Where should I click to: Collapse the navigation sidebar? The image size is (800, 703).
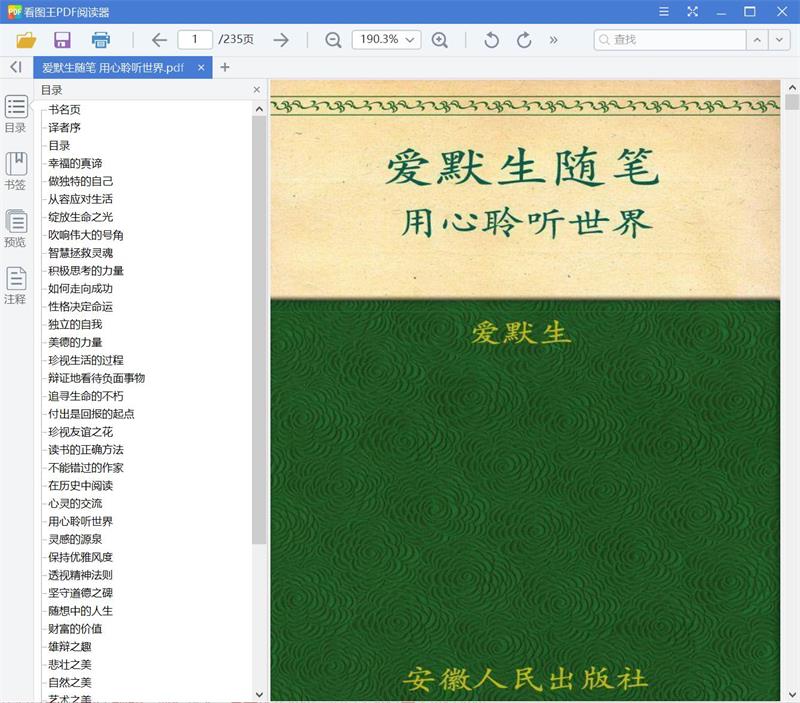[14, 68]
